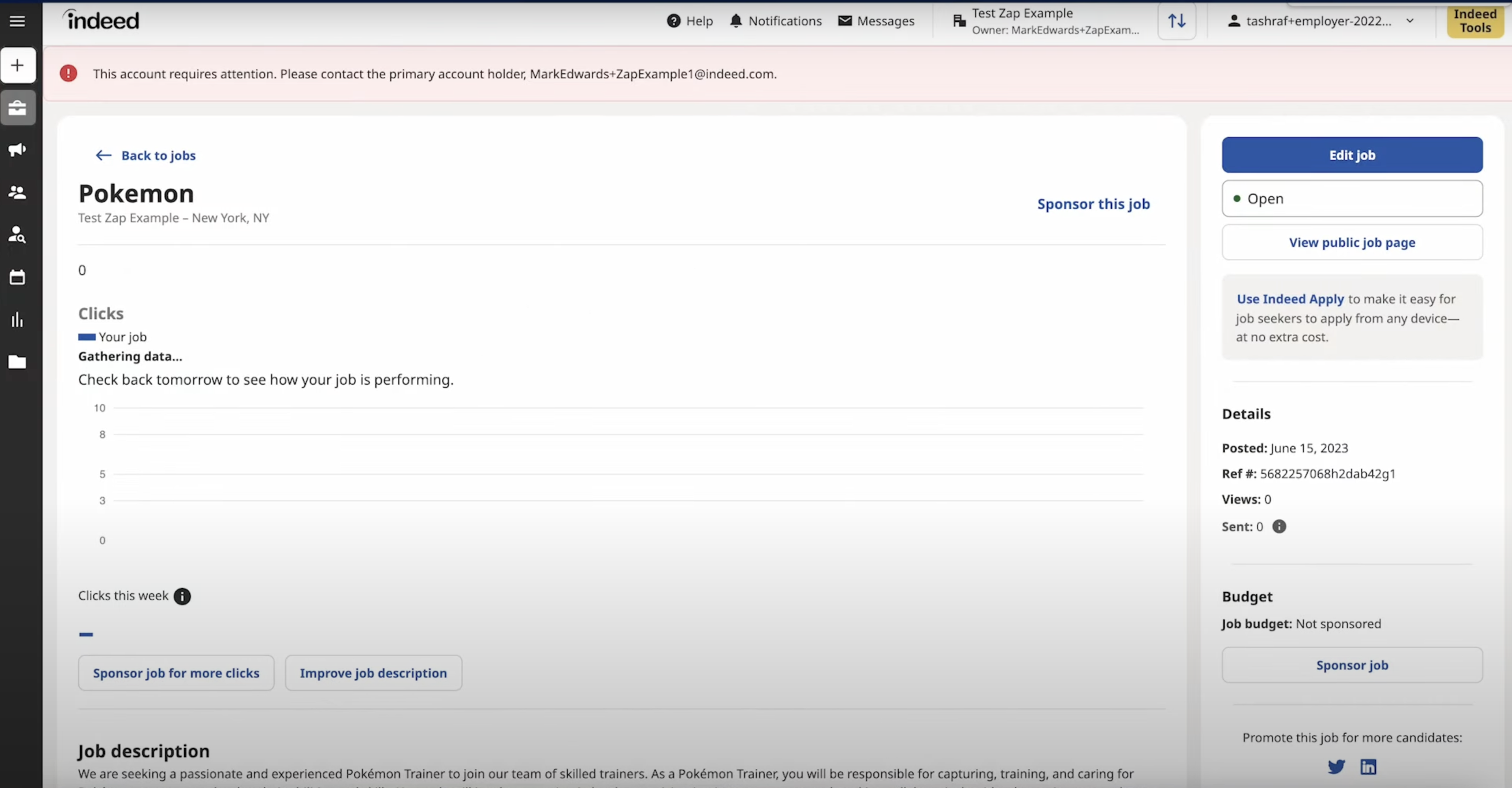Click the Views: 0 detail
The height and width of the screenshot is (788, 1512).
tap(1246, 499)
